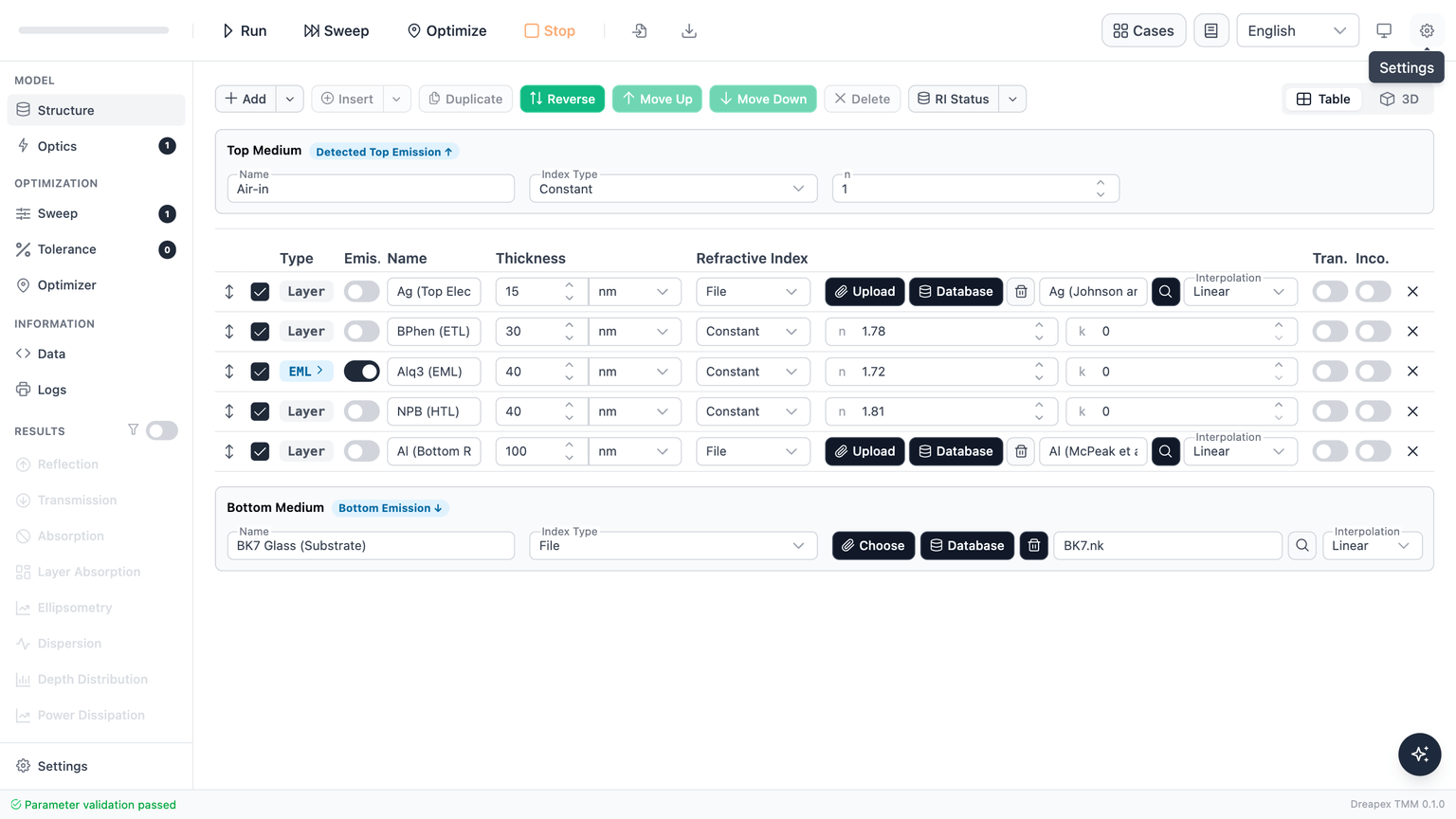Remove the Al (Bottom R layer with X

click(1412, 451)
